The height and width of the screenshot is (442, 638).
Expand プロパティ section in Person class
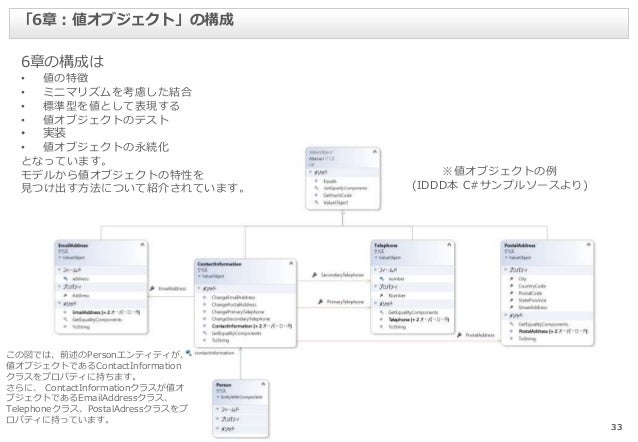(218, 419)
